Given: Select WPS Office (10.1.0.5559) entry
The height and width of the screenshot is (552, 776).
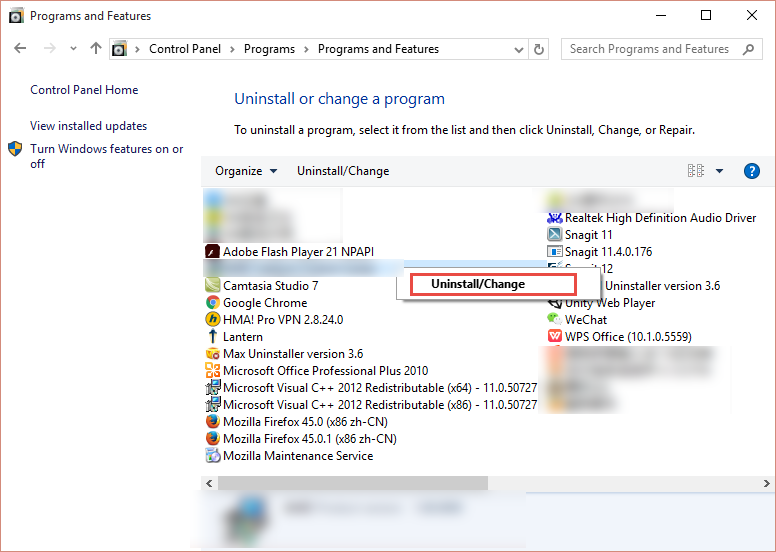Looking at the screenshot, I should (628, 337).
